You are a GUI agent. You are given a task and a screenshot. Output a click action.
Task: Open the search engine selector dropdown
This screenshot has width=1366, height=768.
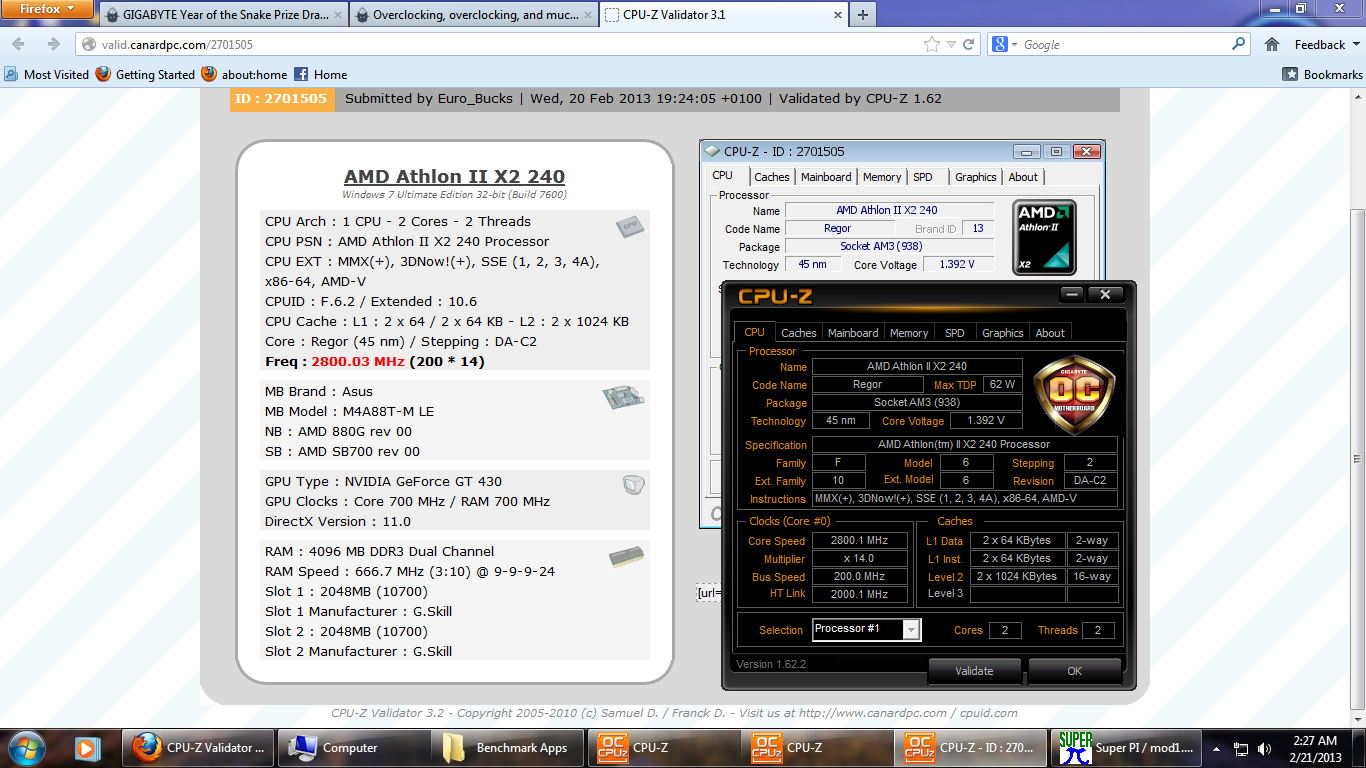coord(1003,45)
